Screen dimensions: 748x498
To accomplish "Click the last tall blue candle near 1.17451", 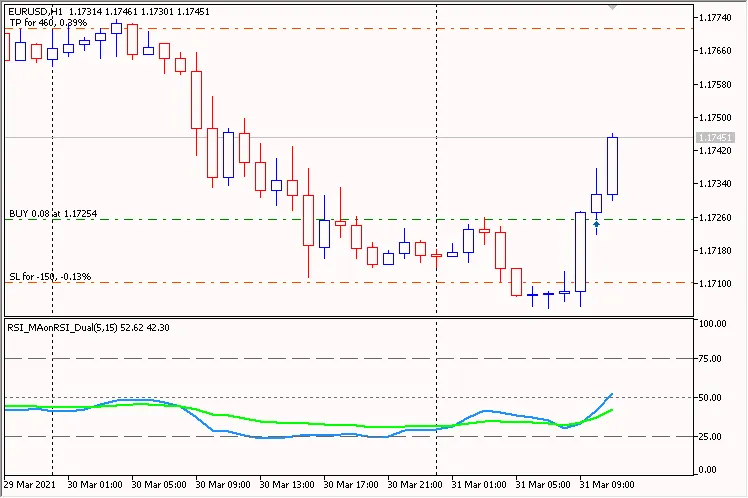I will coord(613,166).
